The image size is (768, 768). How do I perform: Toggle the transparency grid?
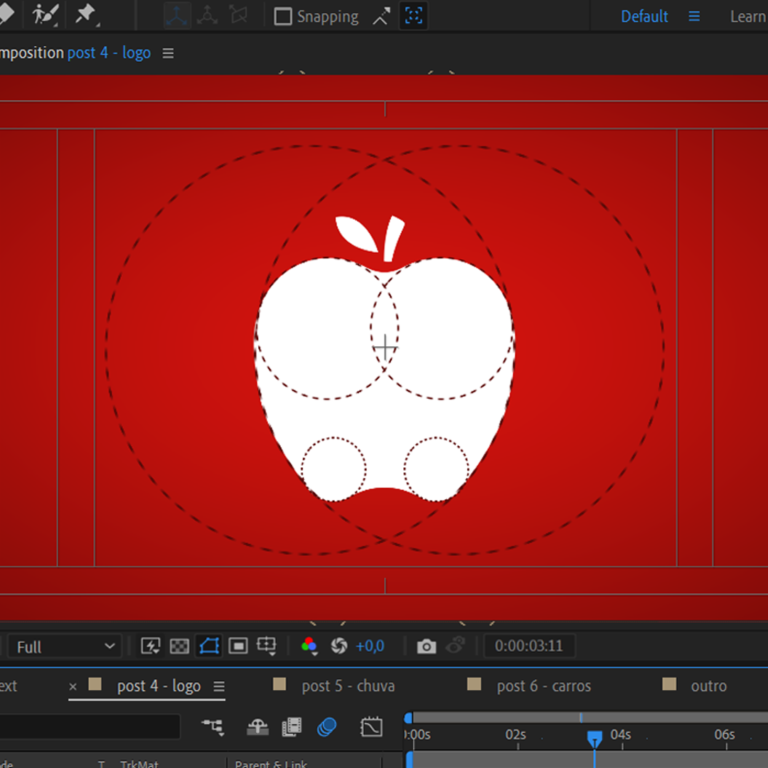click(179, 646)
